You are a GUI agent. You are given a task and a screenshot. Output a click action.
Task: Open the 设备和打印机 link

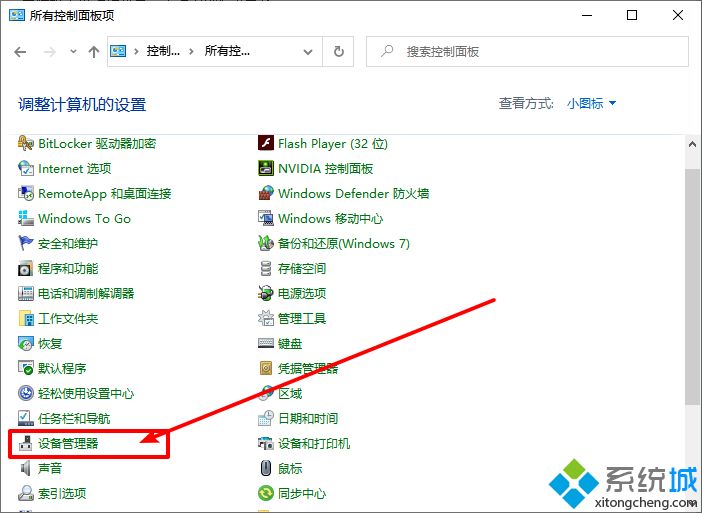(314, 444)
